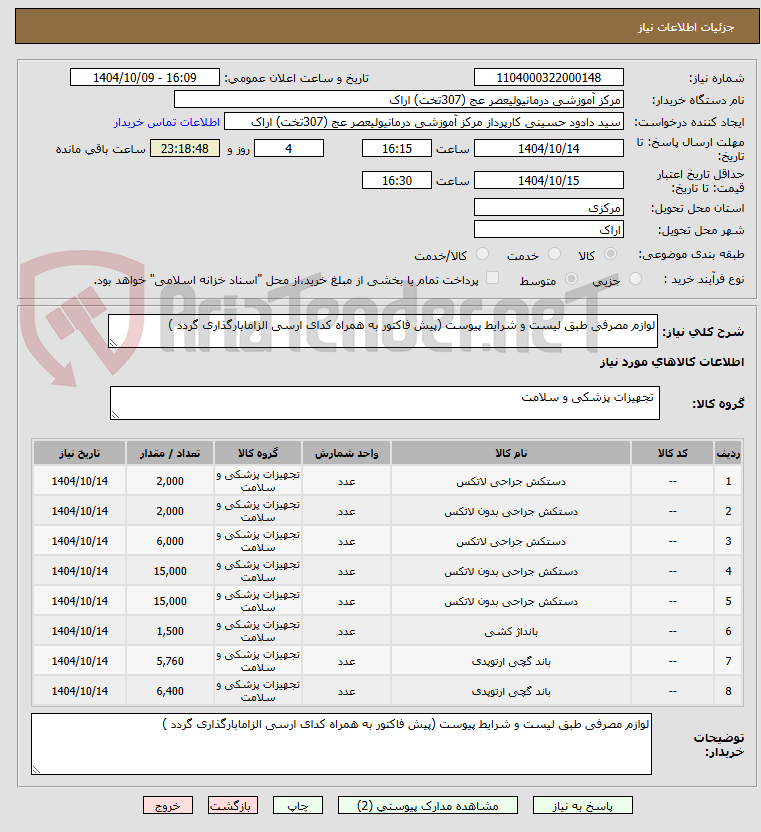Click quantity 6,400 in row 8
761x832 pixels.
click(x=170, y=691)
